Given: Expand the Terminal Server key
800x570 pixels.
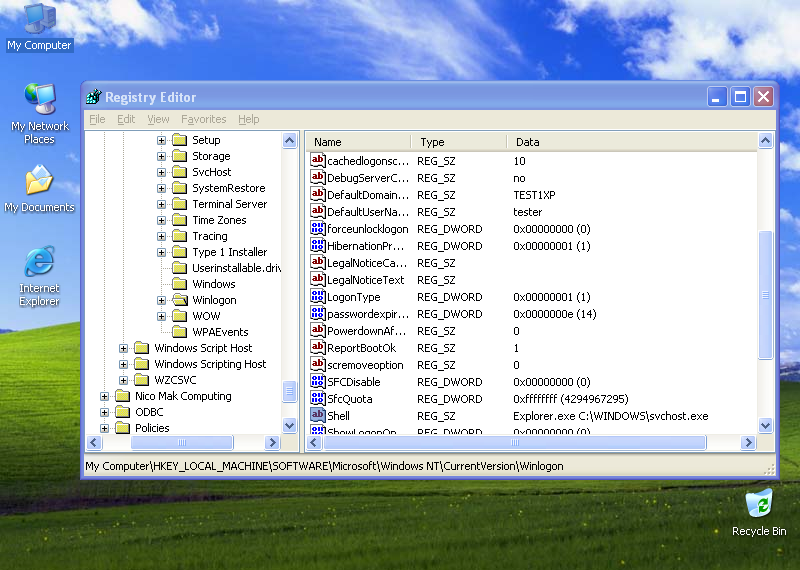Looking at the screenshot, I should point(161,204).
